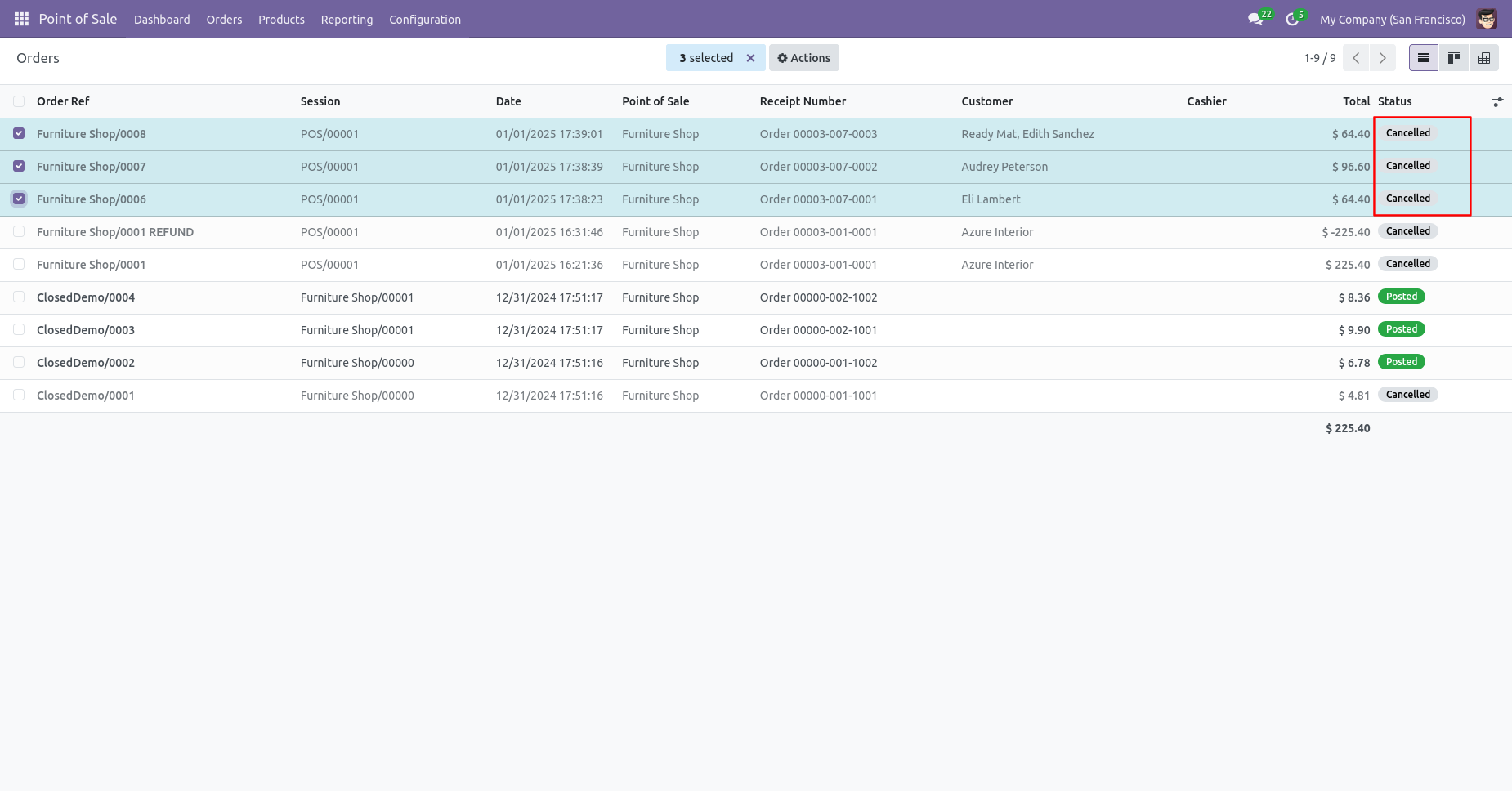Switch to kanban view
This screenshot has width=1512, height=791.
[1454, 58]
